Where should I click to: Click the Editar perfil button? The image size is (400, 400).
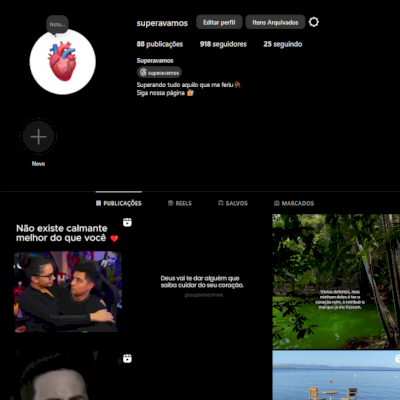[219, 22]
